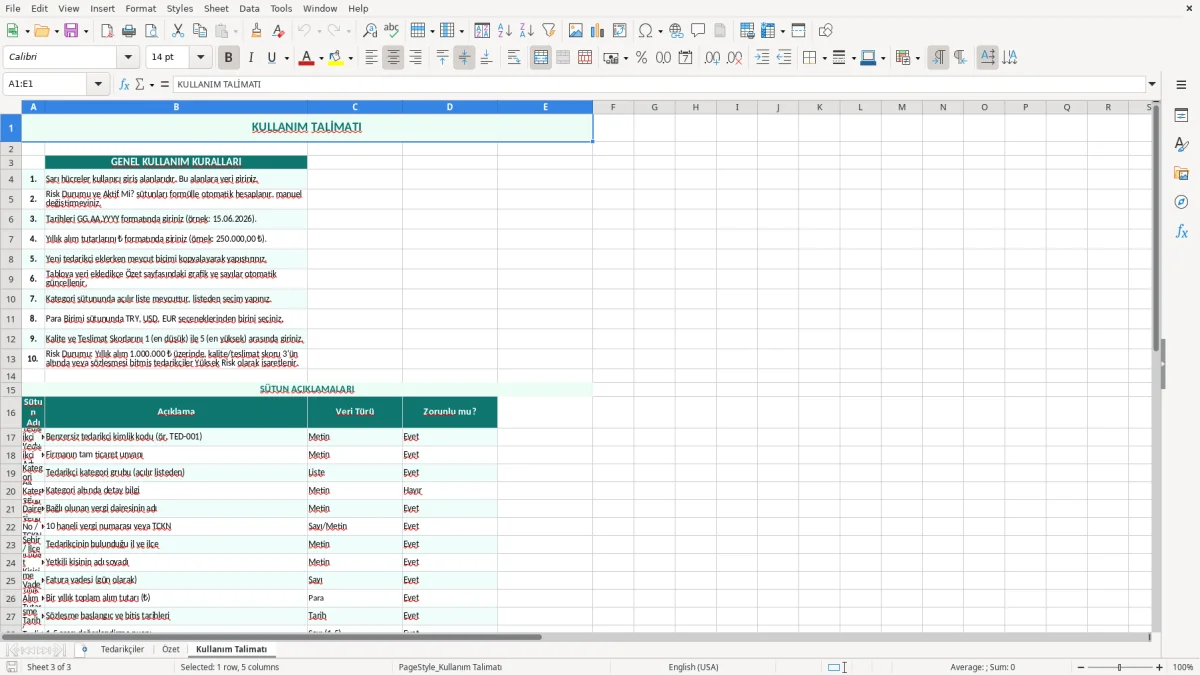Click zoom in plus button
The image size is (1200, 675).
(1160, 667)
